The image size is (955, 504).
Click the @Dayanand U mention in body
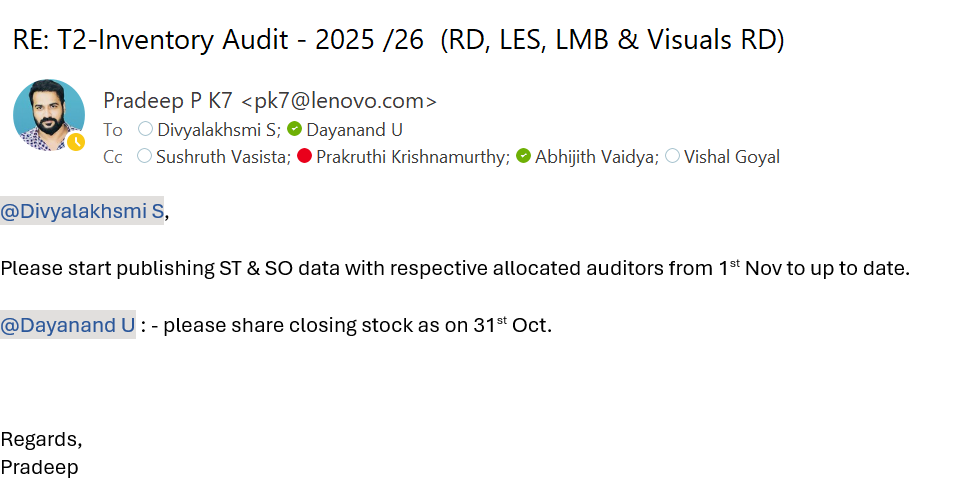pyautogui.click(x=67, y=325)
